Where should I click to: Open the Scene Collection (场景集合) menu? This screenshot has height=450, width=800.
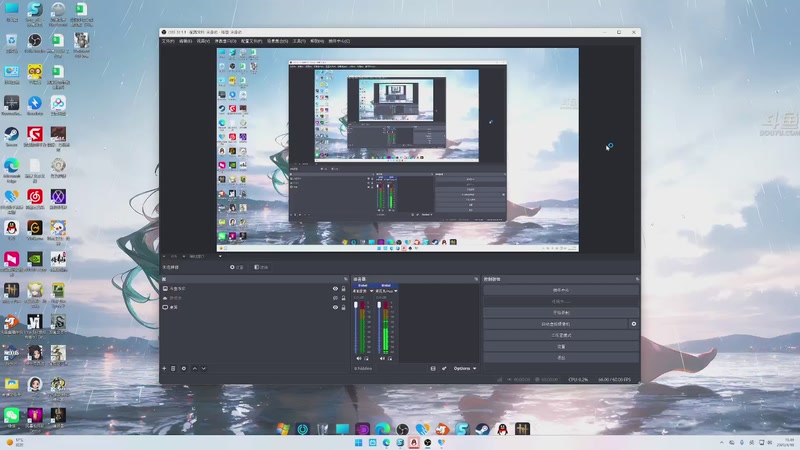[x=278, y=41]
